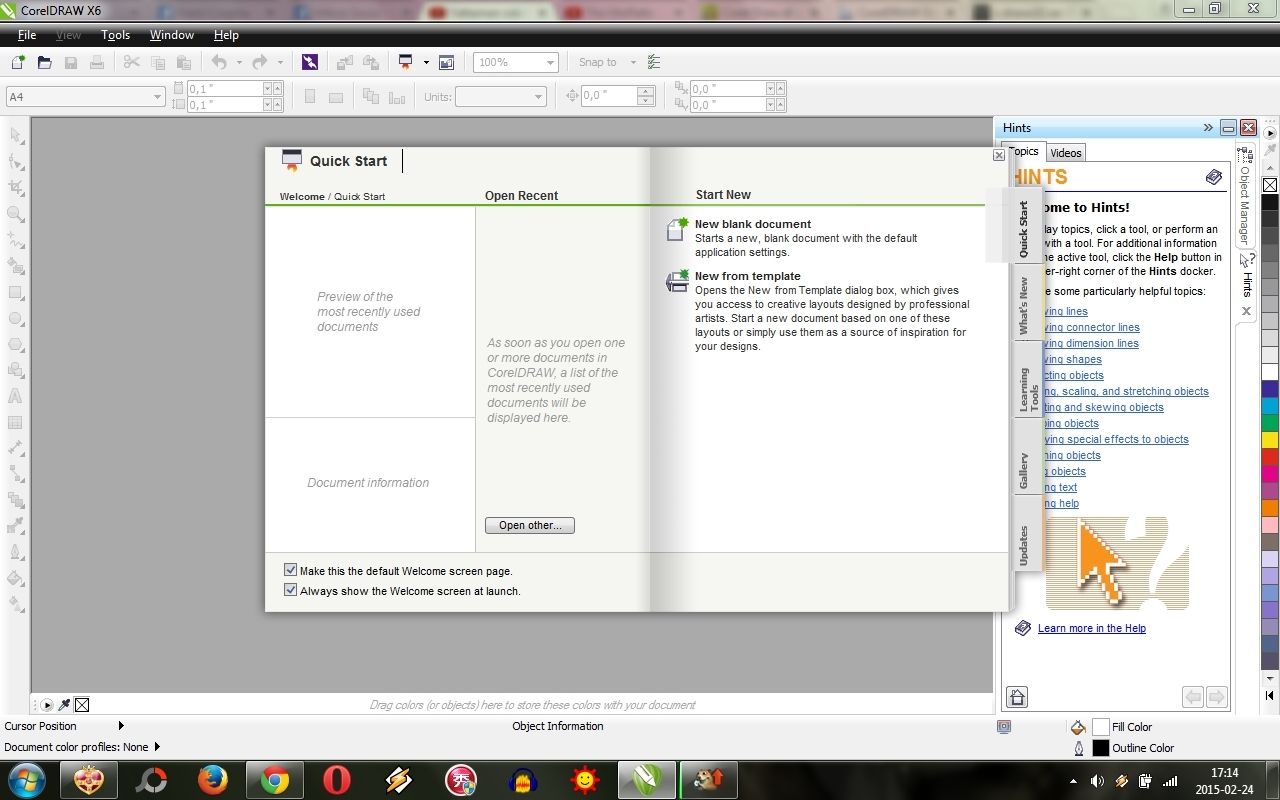Click the Copy icon in toolbar
The width and height of the screenshot is (1280, 800).
157,62
